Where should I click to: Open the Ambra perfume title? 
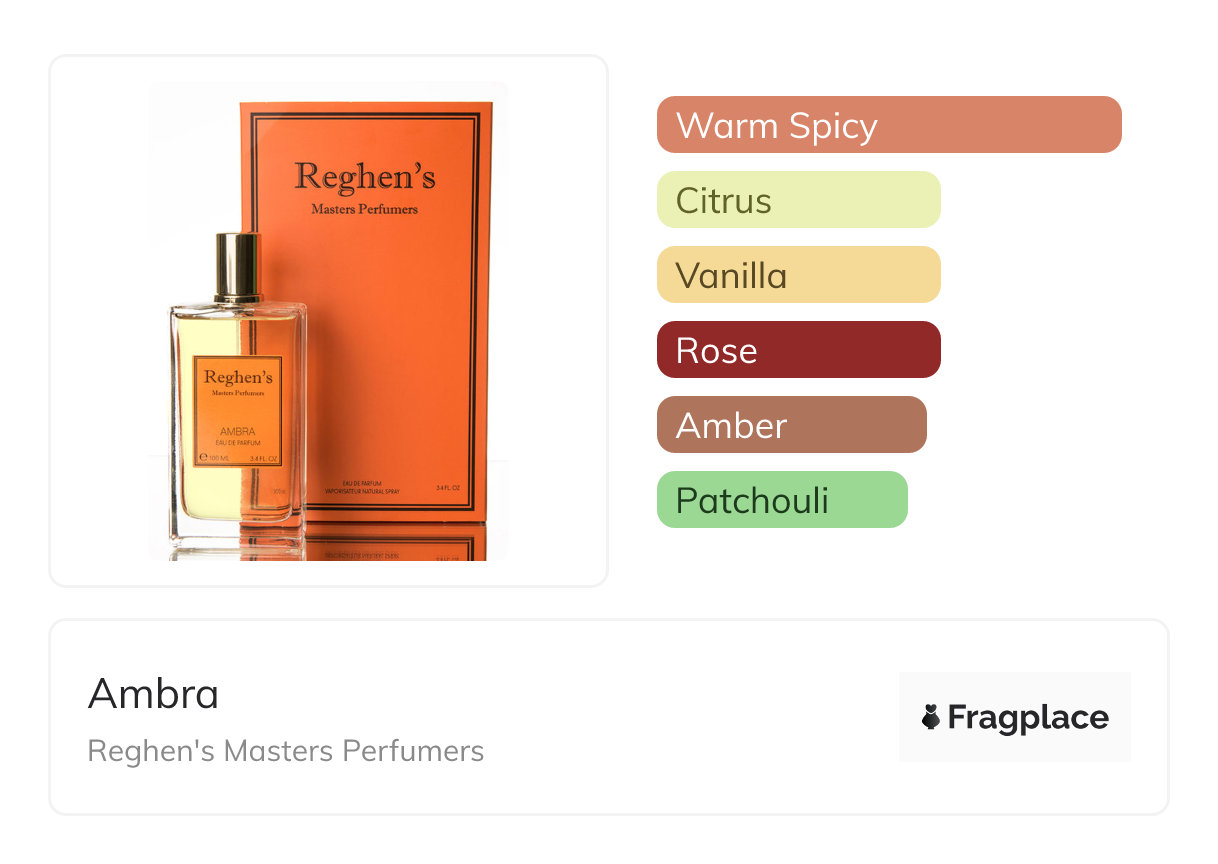pyautogui.click(x=153, y=694)
